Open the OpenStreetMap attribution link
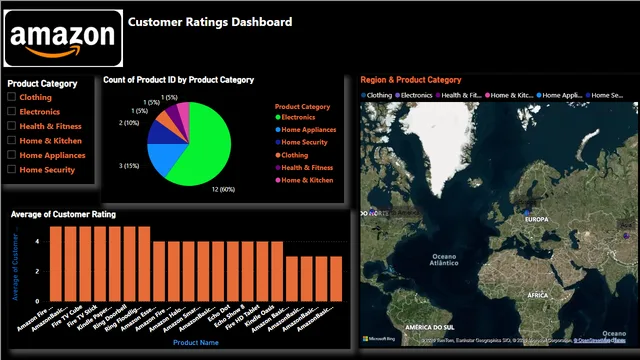640x360 pixels. click(600, 340)
